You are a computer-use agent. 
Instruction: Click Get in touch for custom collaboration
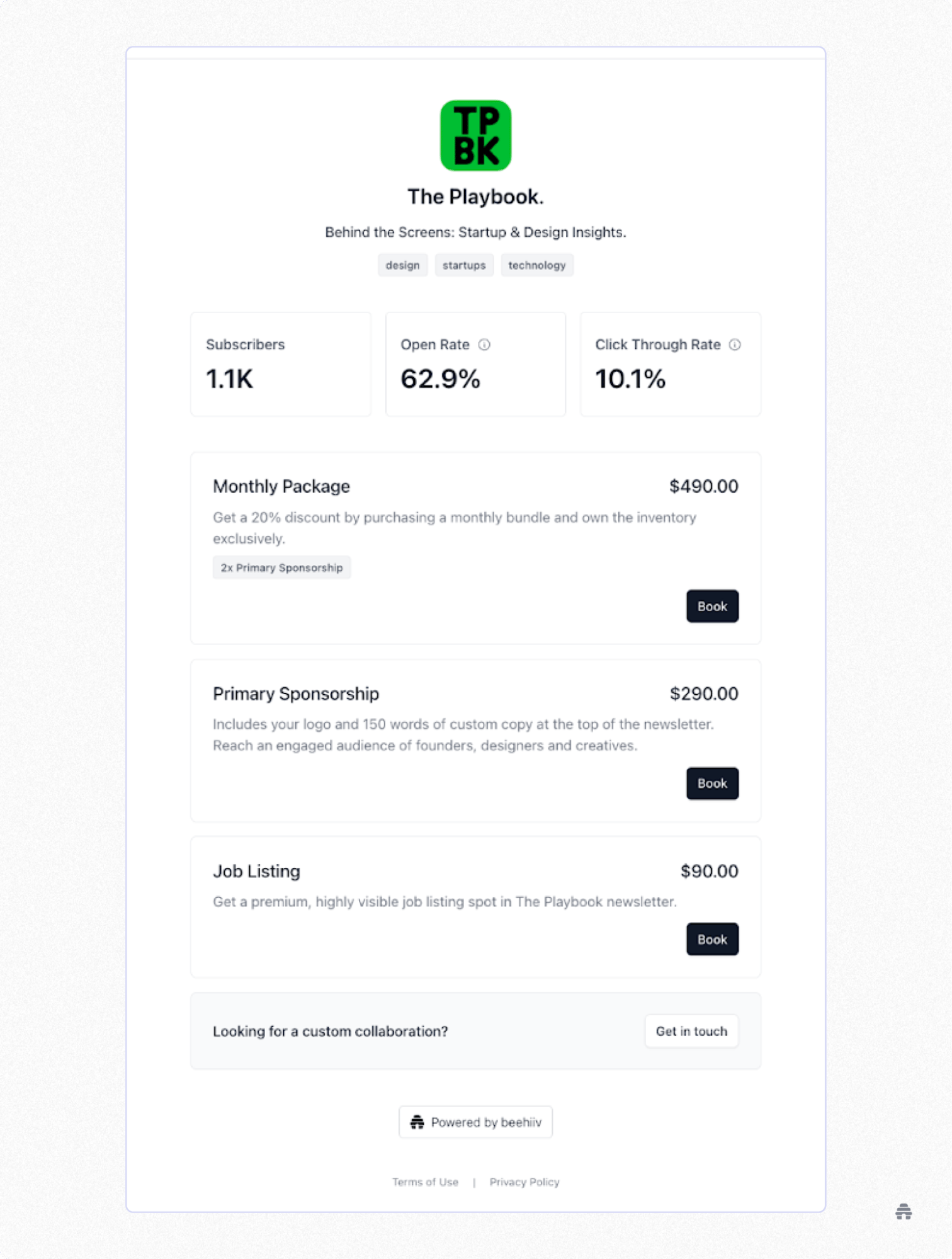pos(691,1031)
